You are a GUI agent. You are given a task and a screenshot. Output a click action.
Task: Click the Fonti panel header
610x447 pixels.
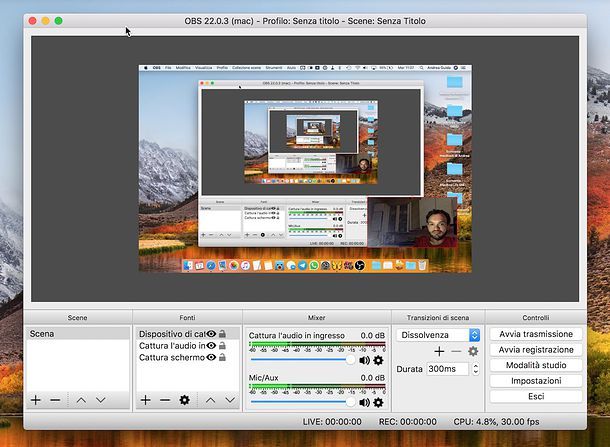pos(187,317)
